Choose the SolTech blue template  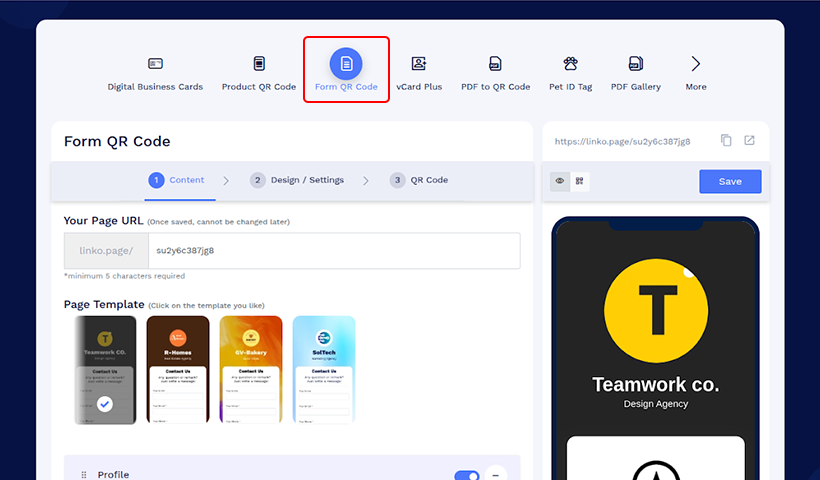tap(323, 369)
